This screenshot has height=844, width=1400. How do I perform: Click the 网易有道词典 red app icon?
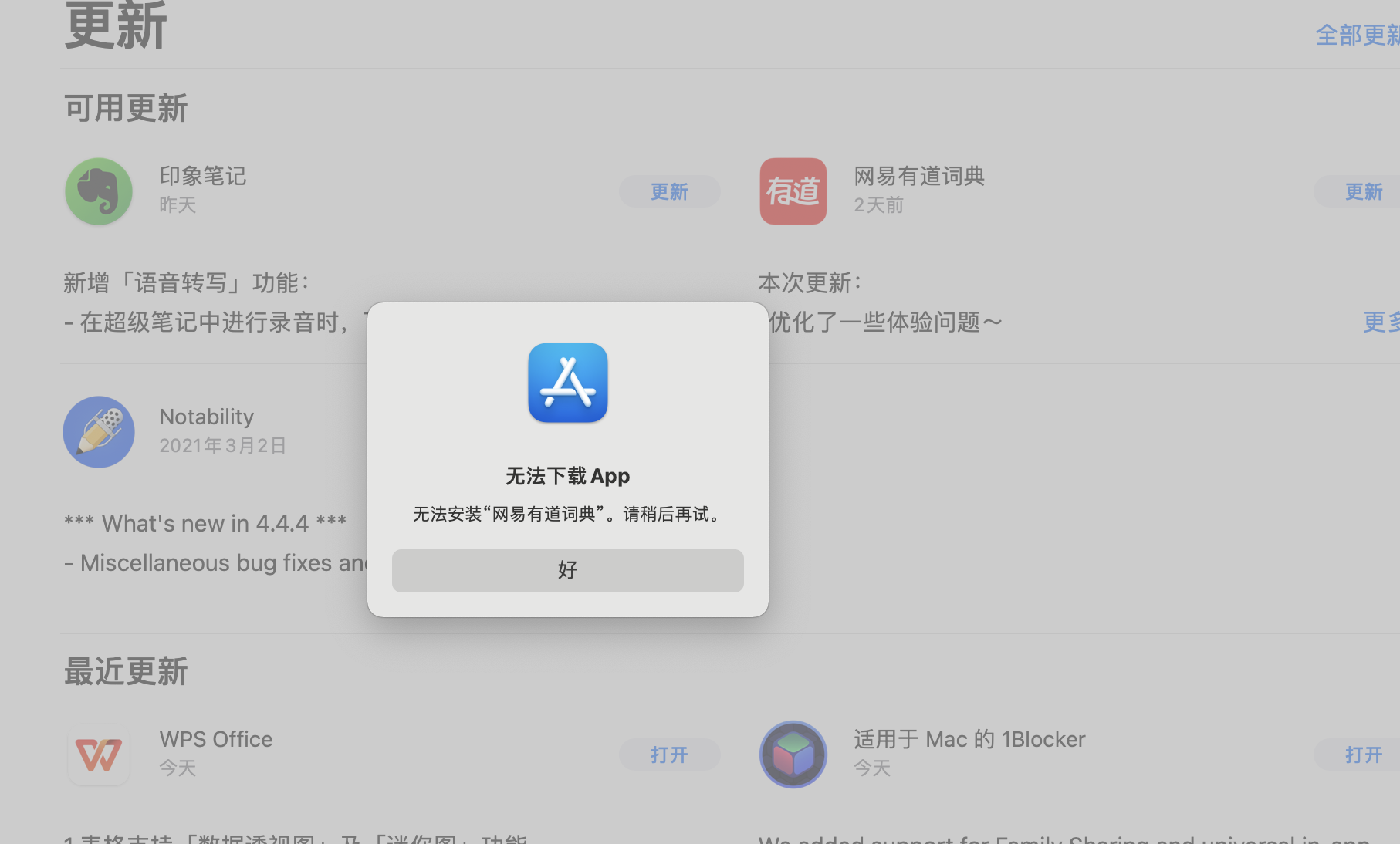click(793, 191)
